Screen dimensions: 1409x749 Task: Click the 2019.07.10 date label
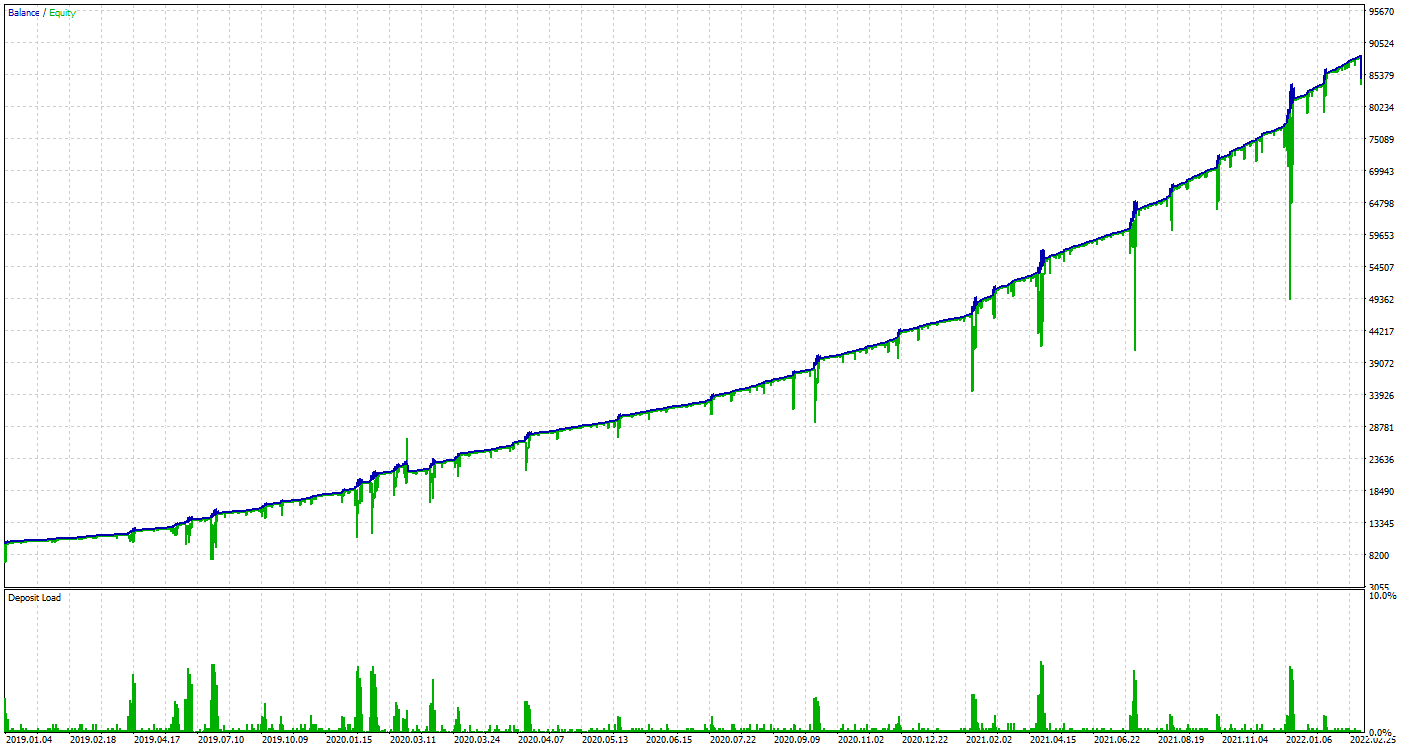tap(222, 741)
